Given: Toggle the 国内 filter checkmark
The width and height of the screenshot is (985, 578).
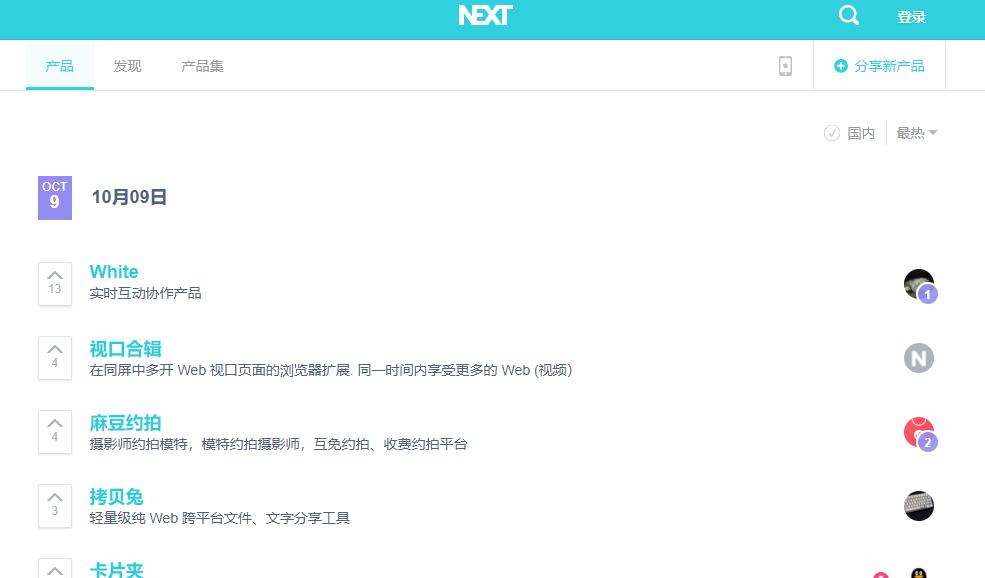Looking at the screenshot, I should click(833, 132).
